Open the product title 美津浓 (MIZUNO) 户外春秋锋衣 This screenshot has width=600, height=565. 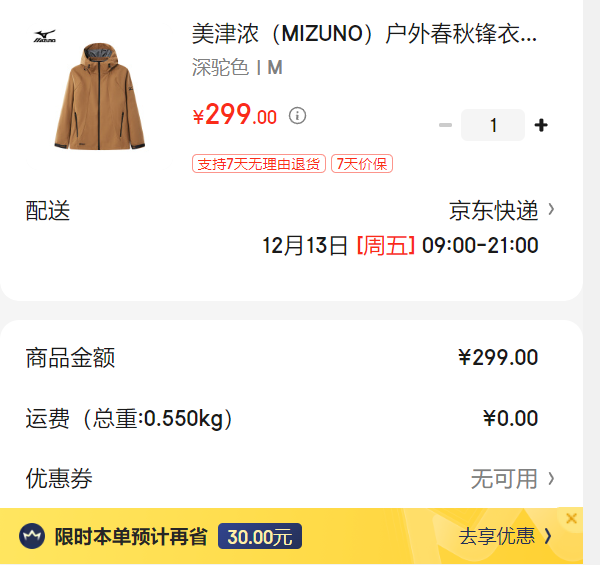click(x=364, y=34)
